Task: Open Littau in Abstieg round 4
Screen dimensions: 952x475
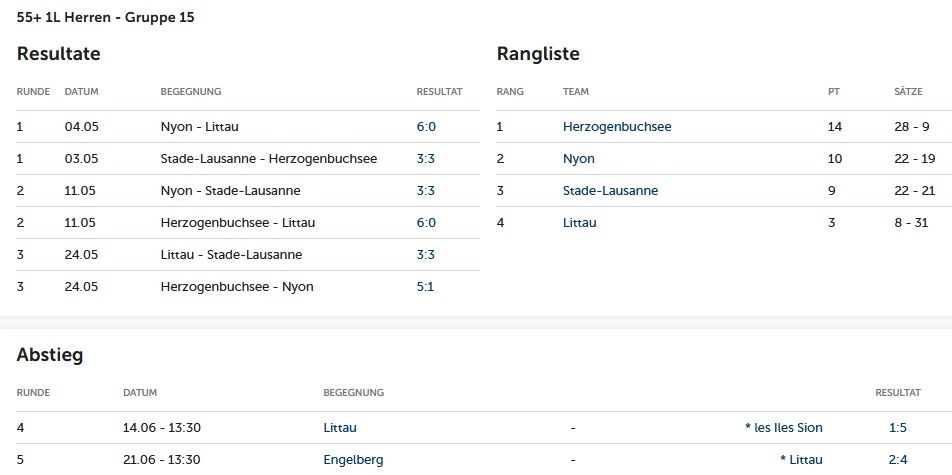Action: (x=340, y=428)
